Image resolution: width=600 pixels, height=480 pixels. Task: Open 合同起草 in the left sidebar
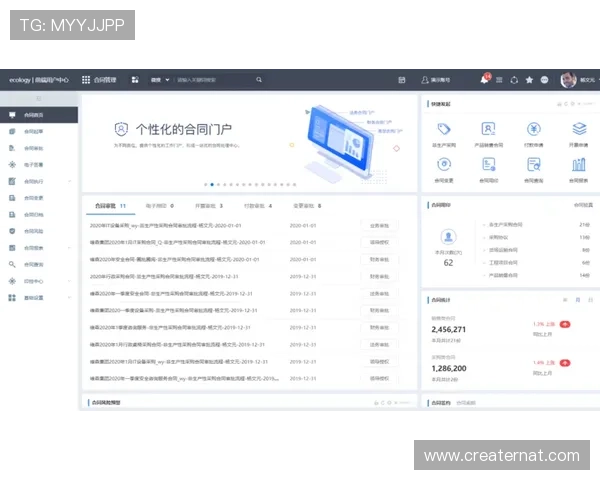39,131
